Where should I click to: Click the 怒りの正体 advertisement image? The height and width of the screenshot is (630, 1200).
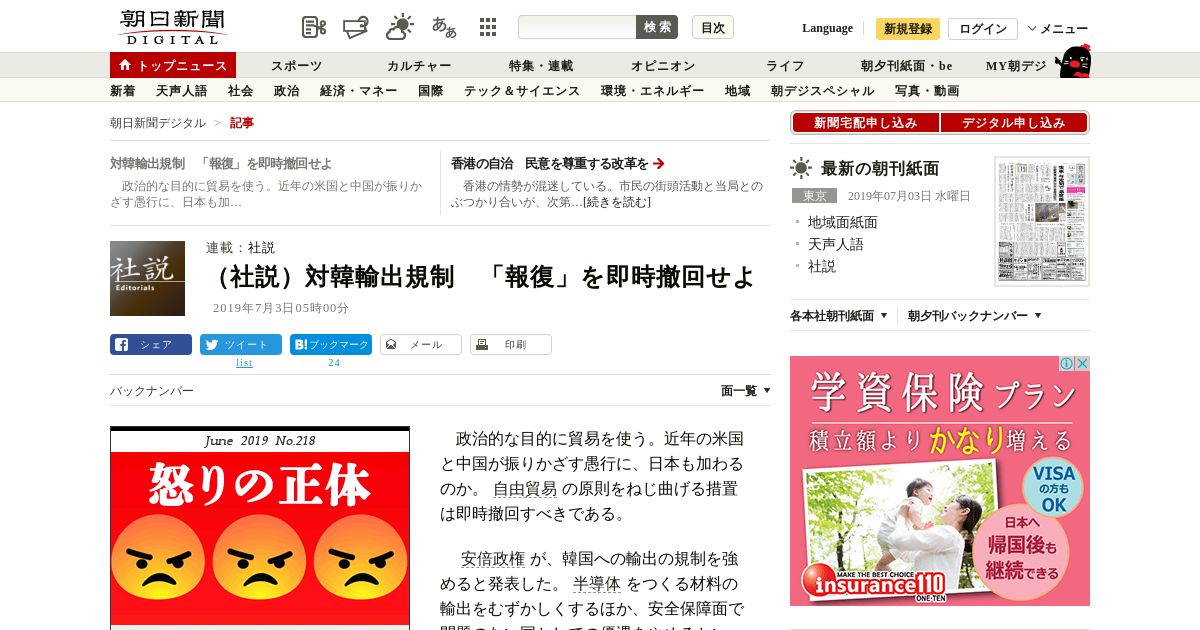(260, 528)
